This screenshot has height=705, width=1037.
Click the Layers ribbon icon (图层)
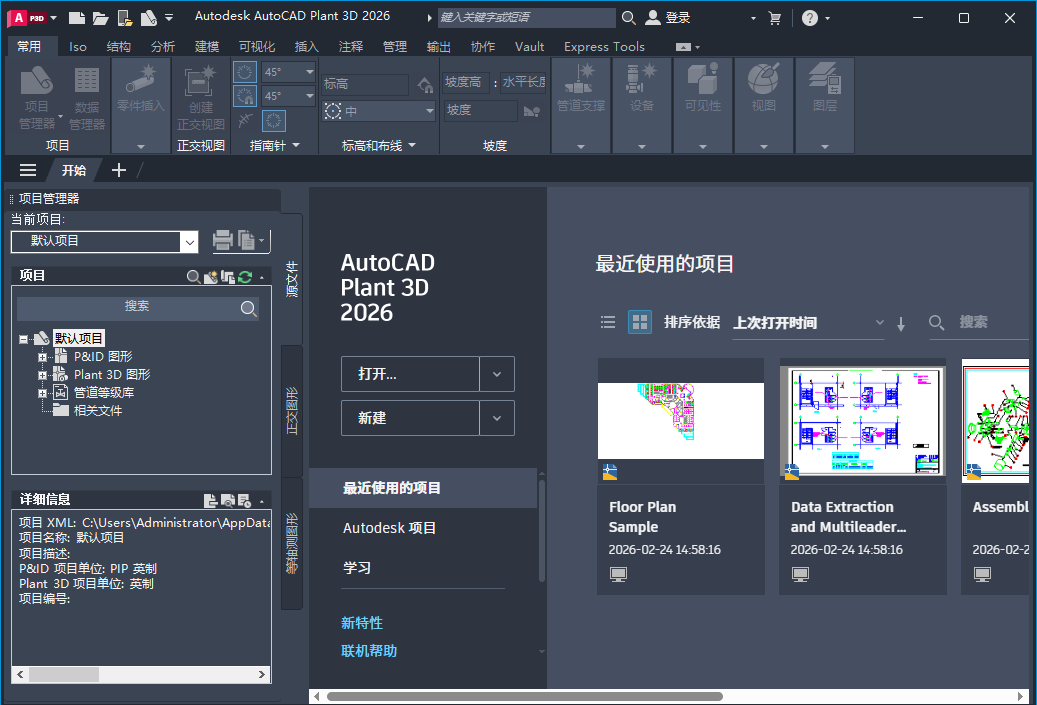click(x=825, y=88)
